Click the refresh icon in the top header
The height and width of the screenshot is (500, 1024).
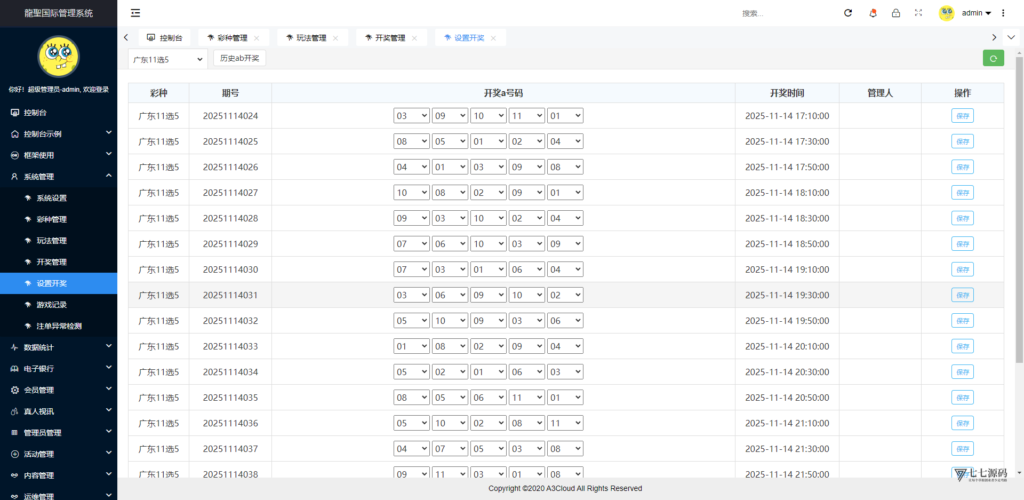tap(848, 13)
